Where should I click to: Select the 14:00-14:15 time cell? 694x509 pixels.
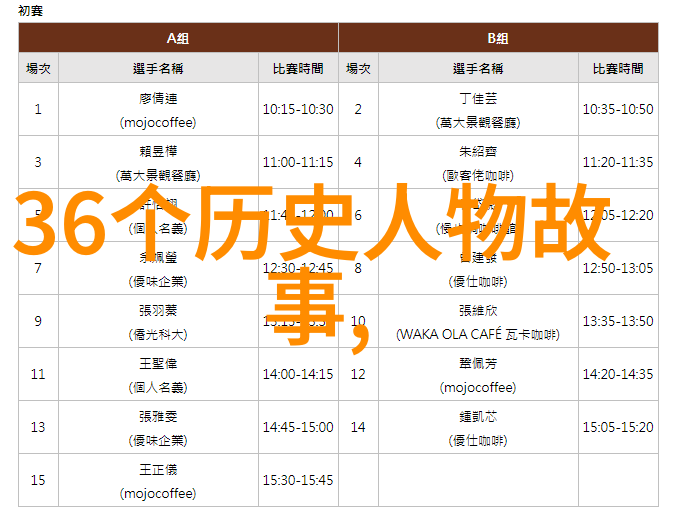pyautogui.click(x=297, y=374)
